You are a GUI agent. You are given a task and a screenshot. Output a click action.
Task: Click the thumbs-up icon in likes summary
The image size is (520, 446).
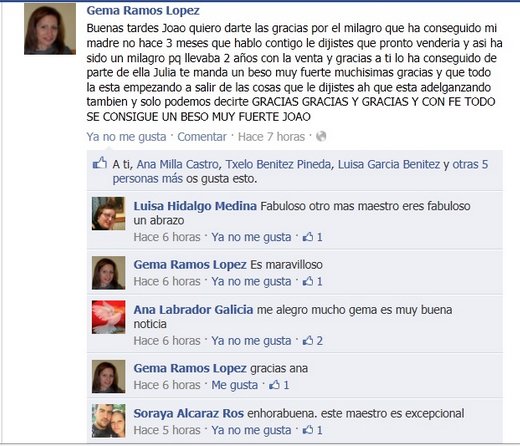100,163
